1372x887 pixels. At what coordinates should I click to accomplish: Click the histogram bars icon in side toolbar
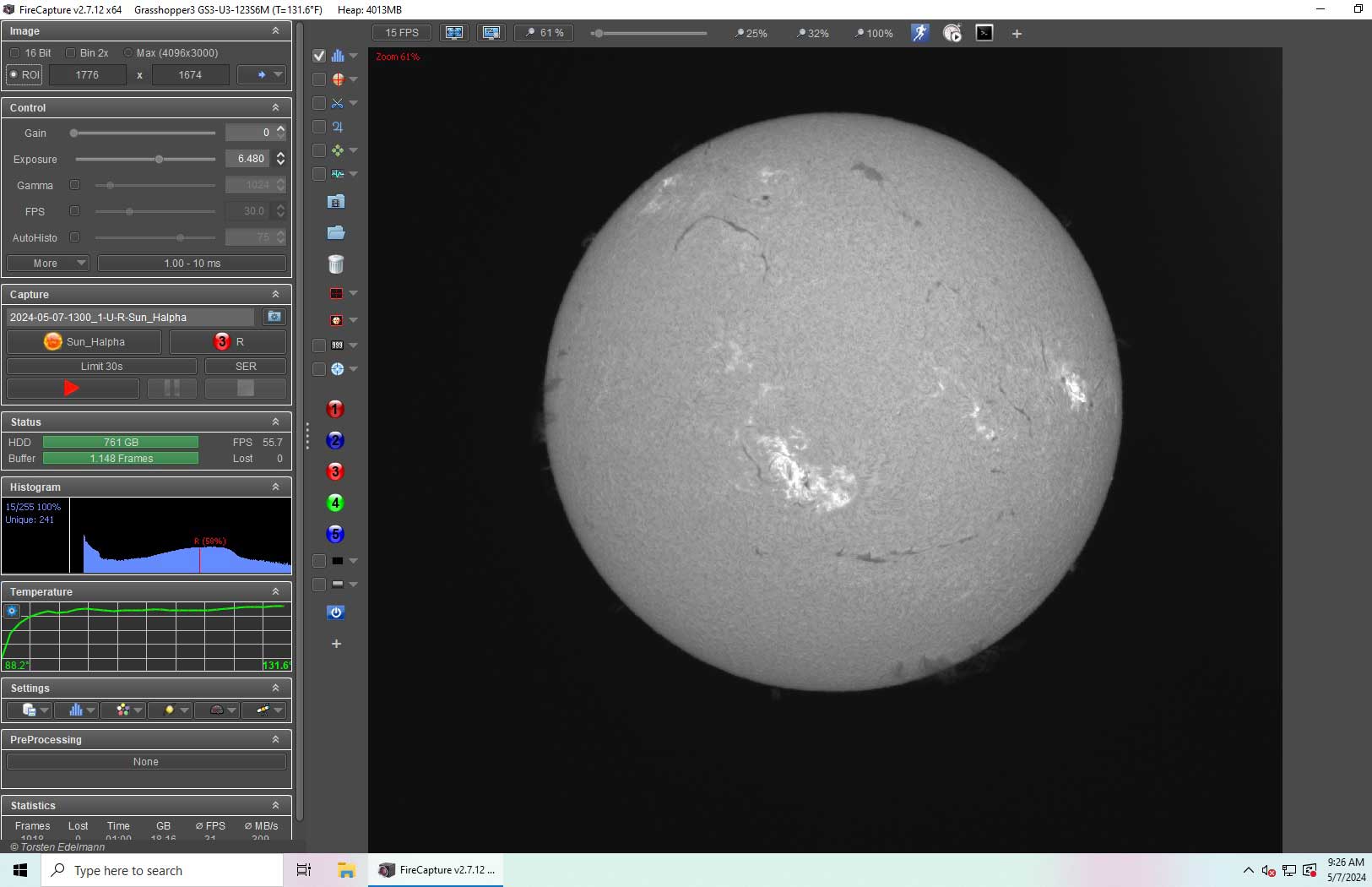[338, 56]
